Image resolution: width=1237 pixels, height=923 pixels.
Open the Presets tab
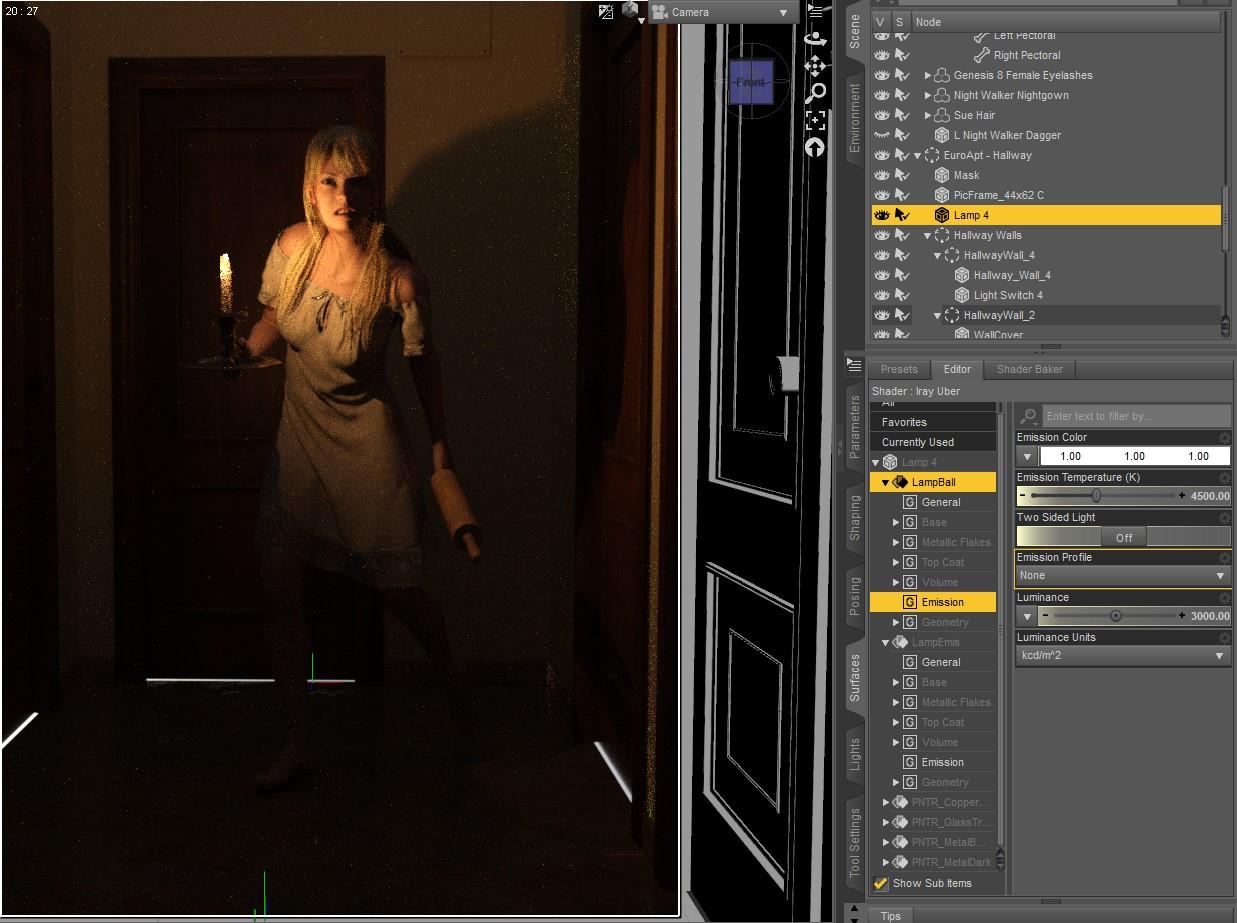coord(899,369)
